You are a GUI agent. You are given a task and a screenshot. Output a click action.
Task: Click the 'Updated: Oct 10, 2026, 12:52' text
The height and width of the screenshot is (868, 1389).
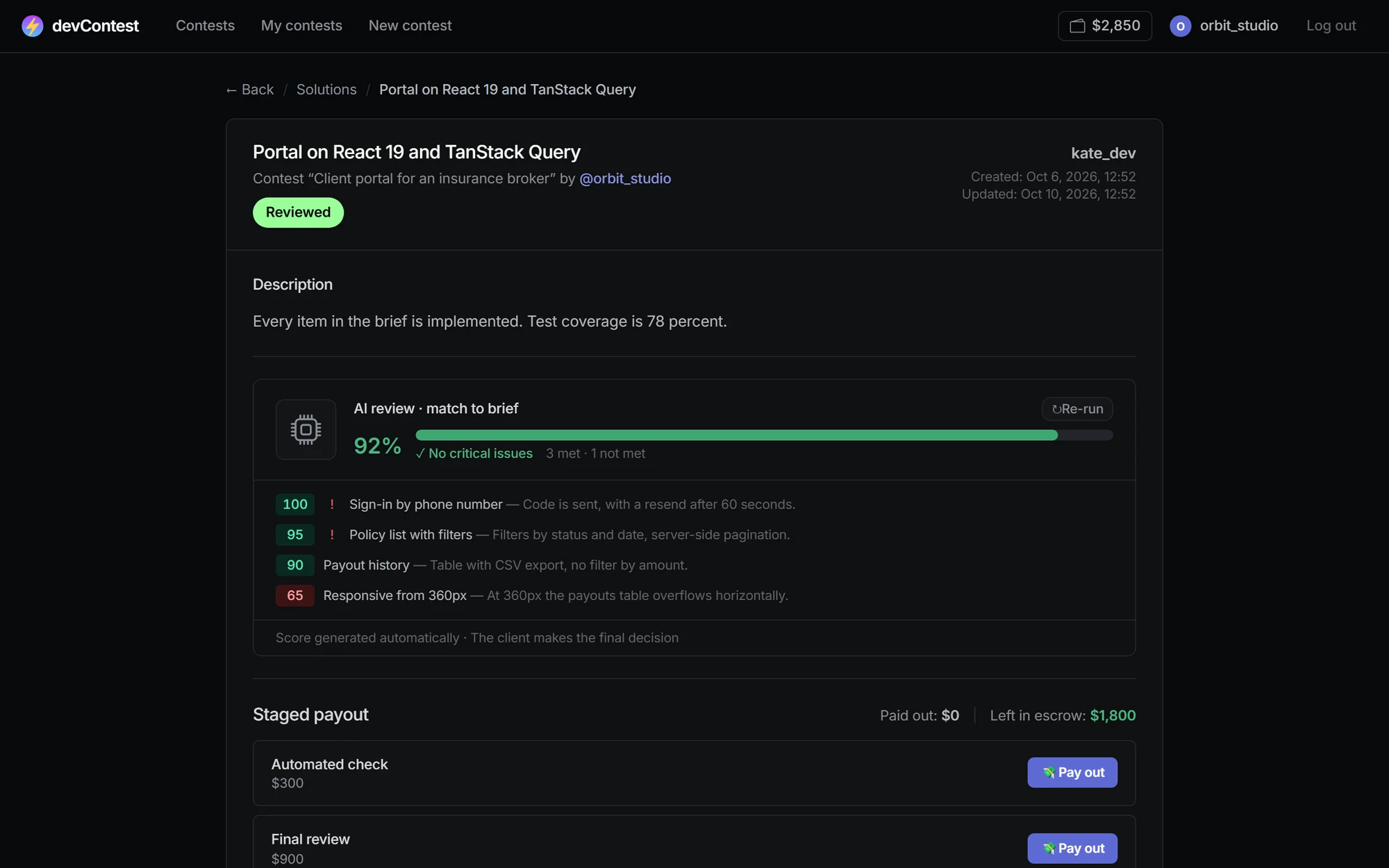click(x=1049, y=194)
